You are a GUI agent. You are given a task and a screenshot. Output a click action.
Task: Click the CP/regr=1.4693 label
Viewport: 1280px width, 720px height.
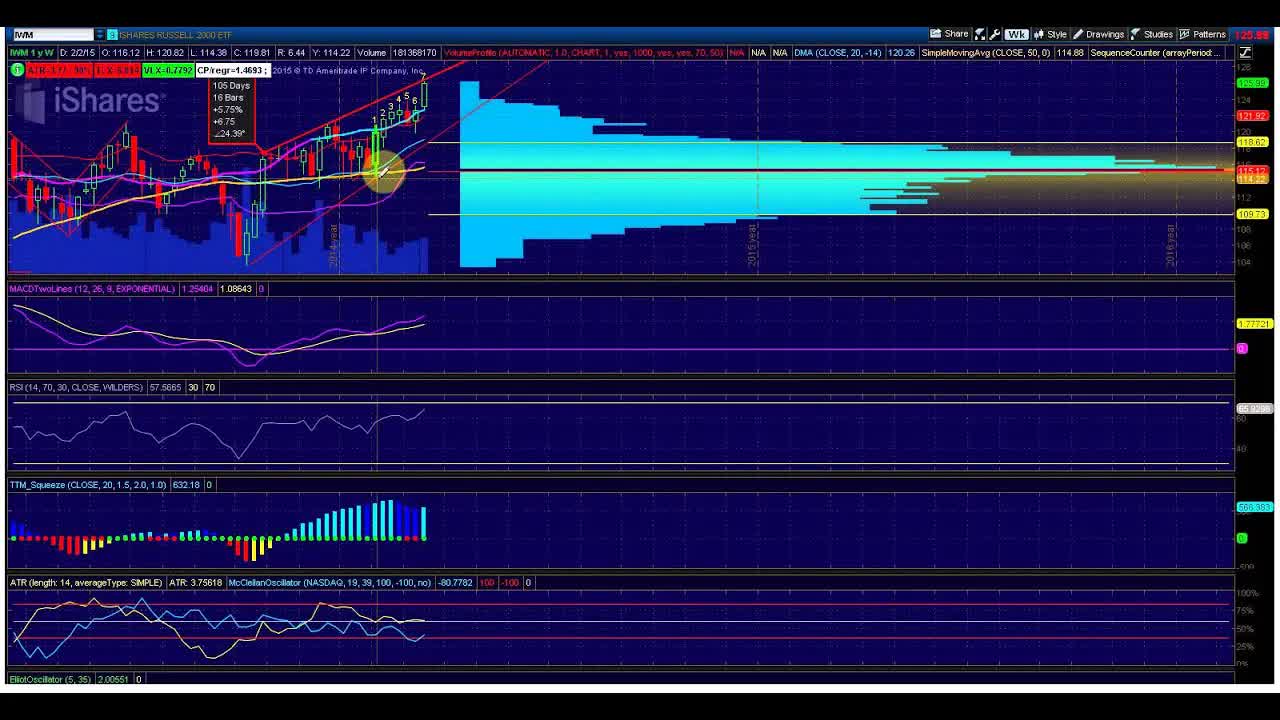(x=231, y=70)
